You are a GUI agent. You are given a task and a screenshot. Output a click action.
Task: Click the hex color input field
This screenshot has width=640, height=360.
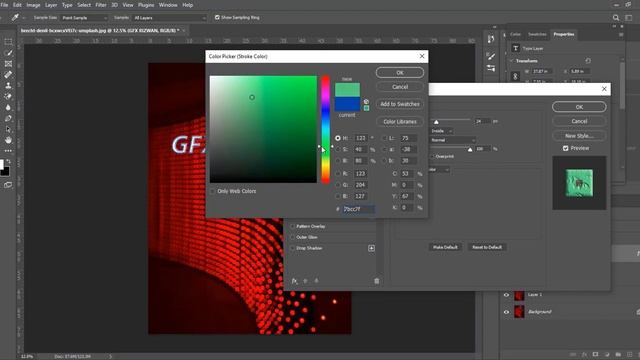(x=358, y=209)
